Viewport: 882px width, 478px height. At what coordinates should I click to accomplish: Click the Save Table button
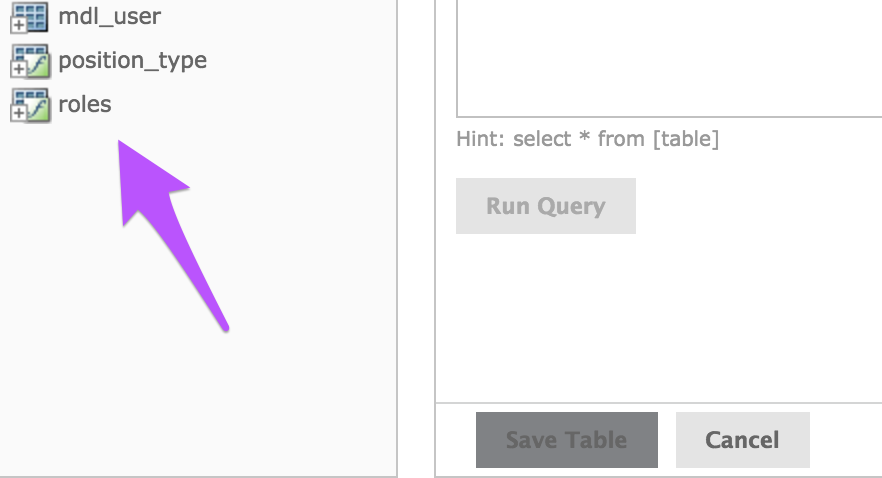coord(566,440)
